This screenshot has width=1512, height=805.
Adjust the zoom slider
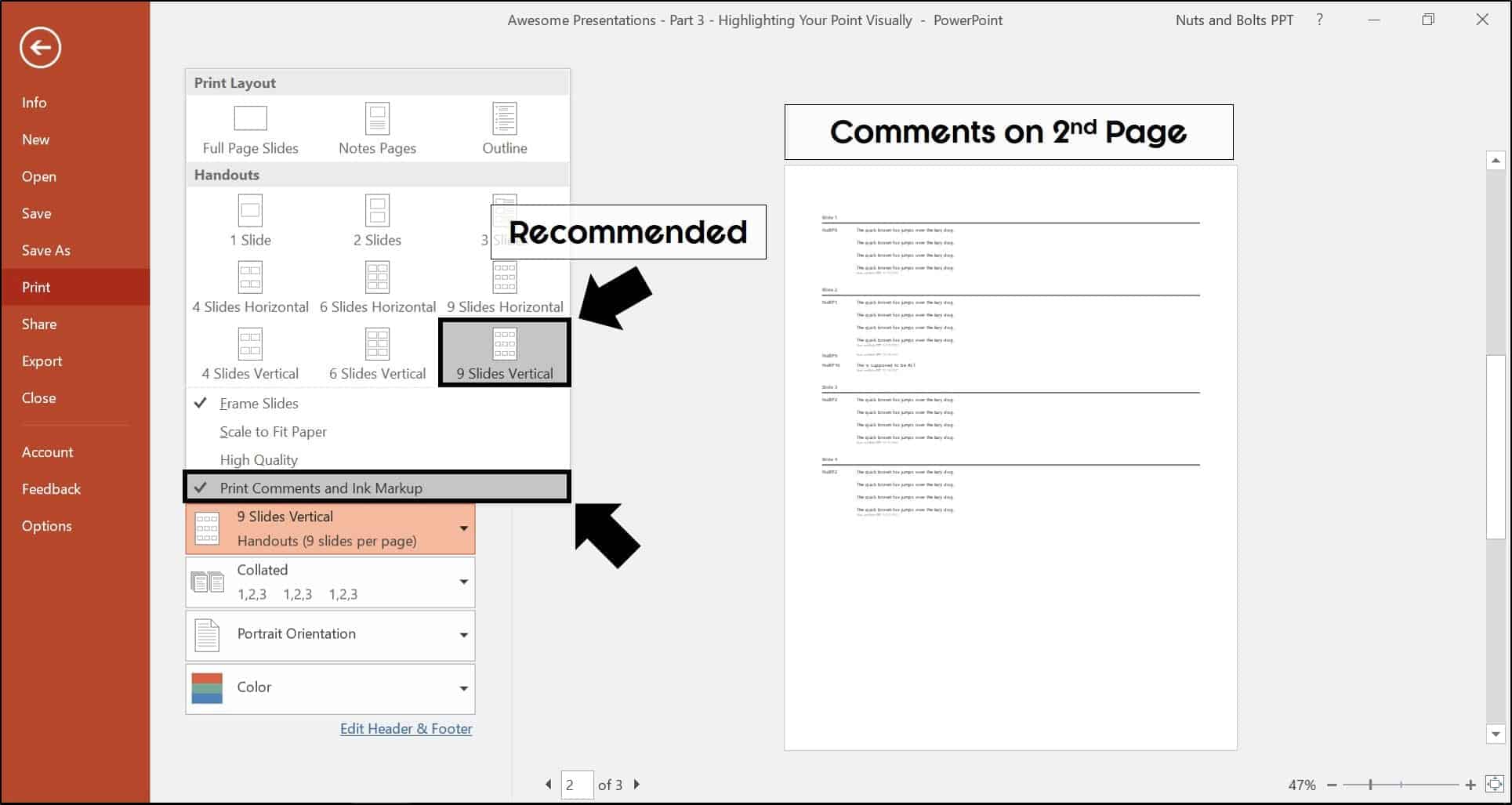click(1370, 784)
